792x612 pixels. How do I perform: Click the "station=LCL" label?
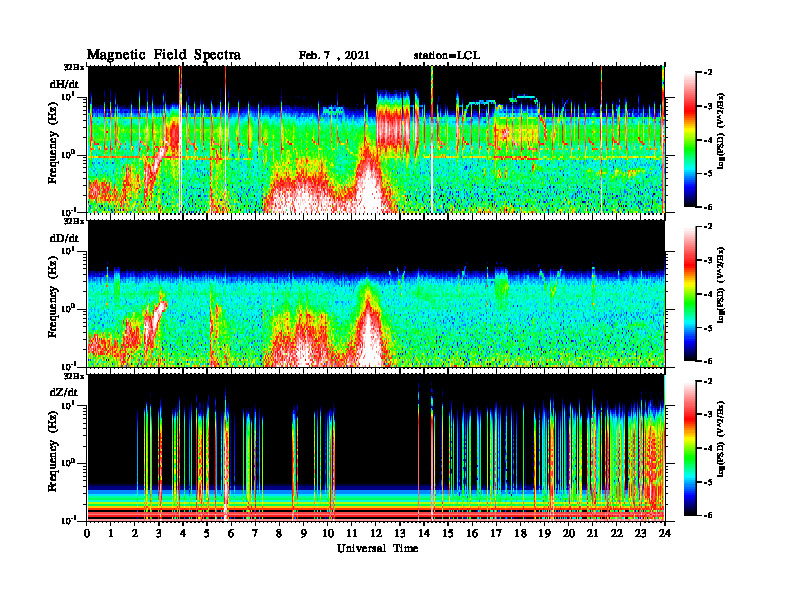[x=446, y=56]
